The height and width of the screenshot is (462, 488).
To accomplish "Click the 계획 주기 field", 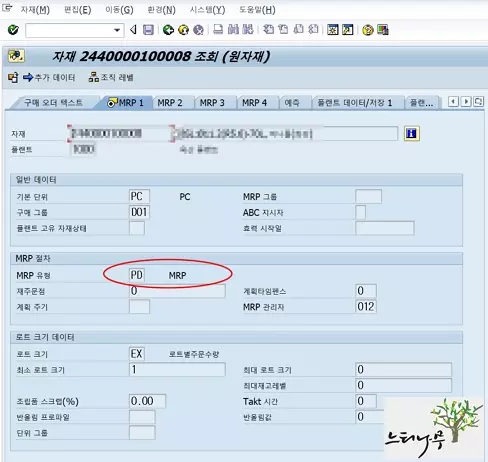I will [139, 306].
